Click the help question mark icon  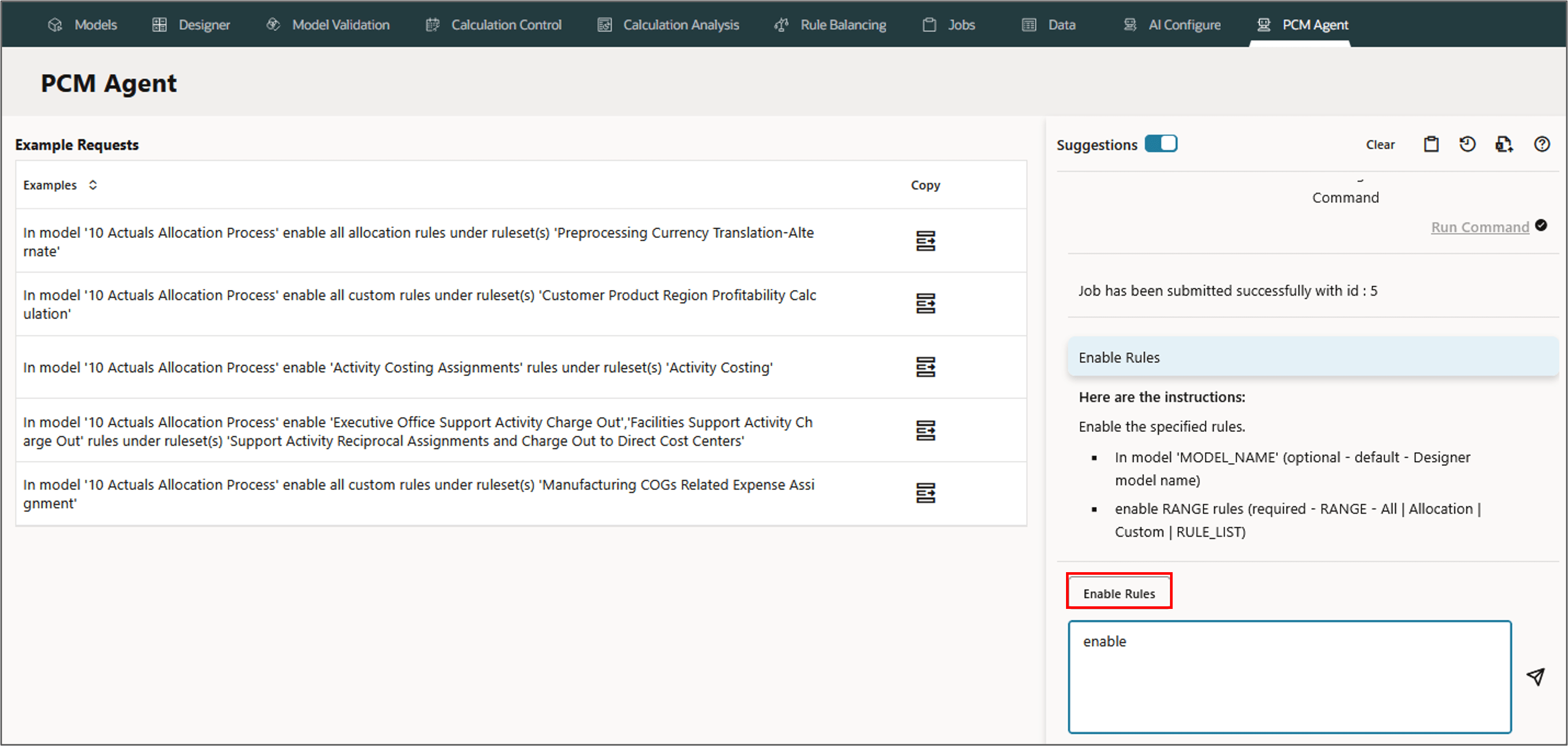[1541, 144]
